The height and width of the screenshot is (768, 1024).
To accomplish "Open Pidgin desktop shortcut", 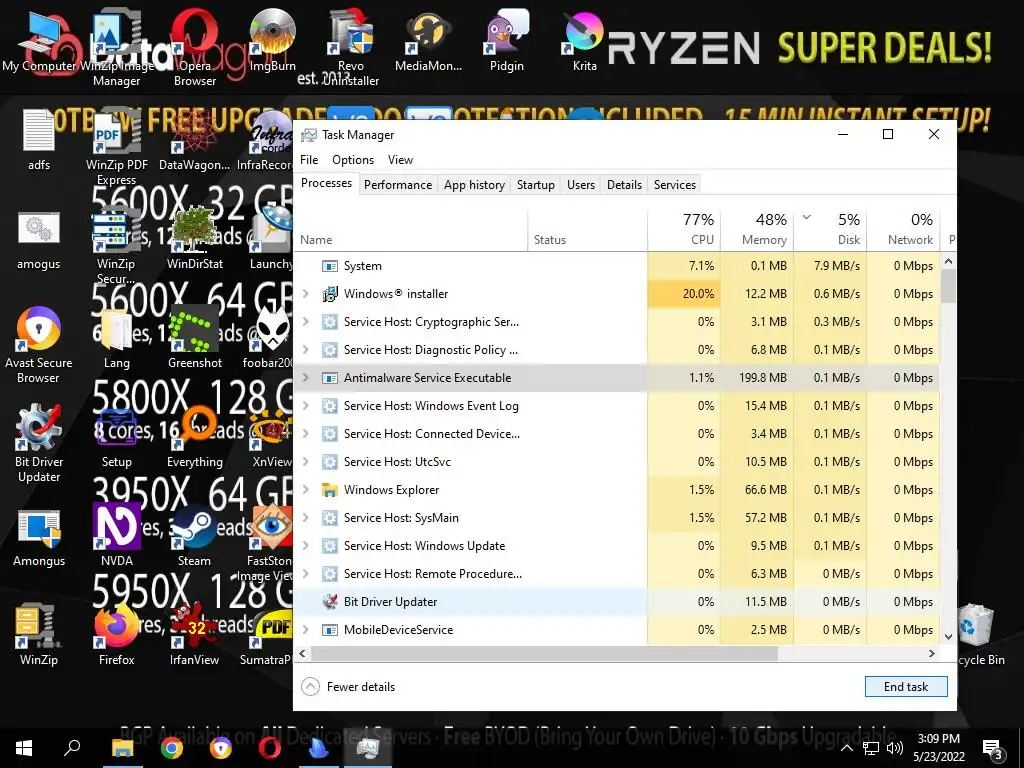I will pos(507,42).
